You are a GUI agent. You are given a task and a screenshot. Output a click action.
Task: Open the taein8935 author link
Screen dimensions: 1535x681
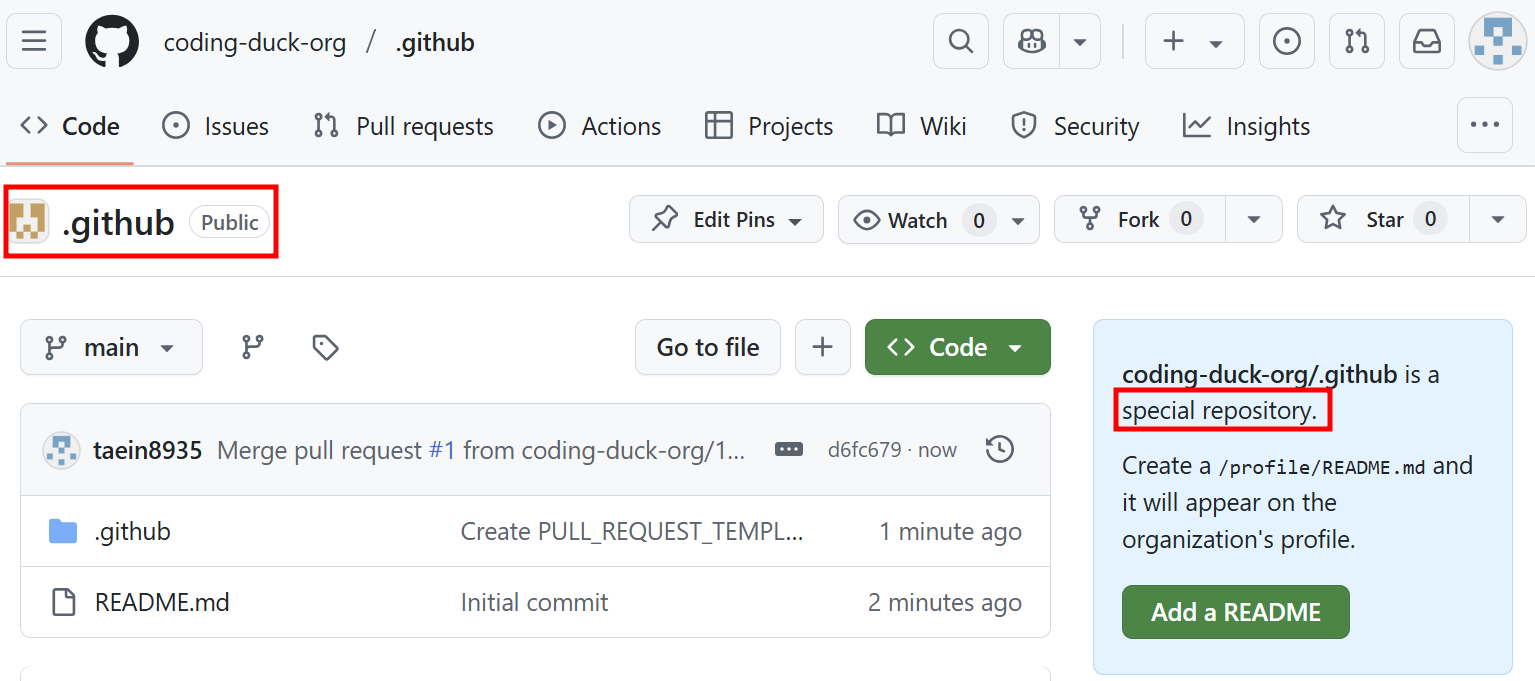click(x=148, y=450)
